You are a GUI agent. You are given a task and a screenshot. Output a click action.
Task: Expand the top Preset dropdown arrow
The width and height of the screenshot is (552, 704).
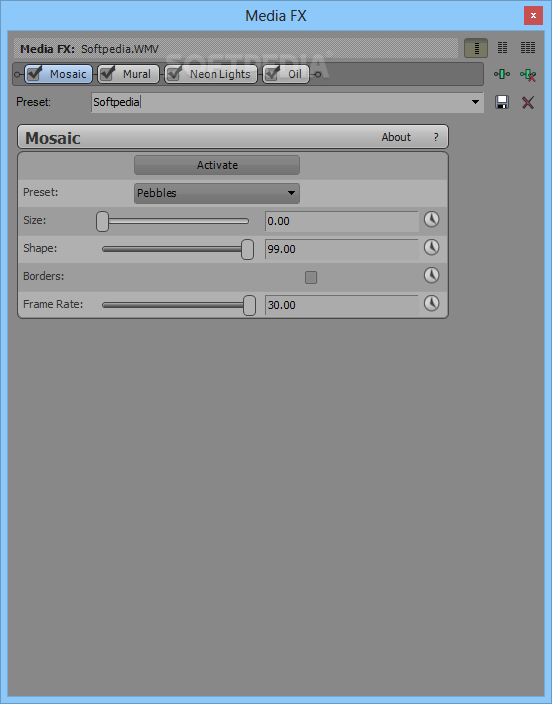(475, 102)
